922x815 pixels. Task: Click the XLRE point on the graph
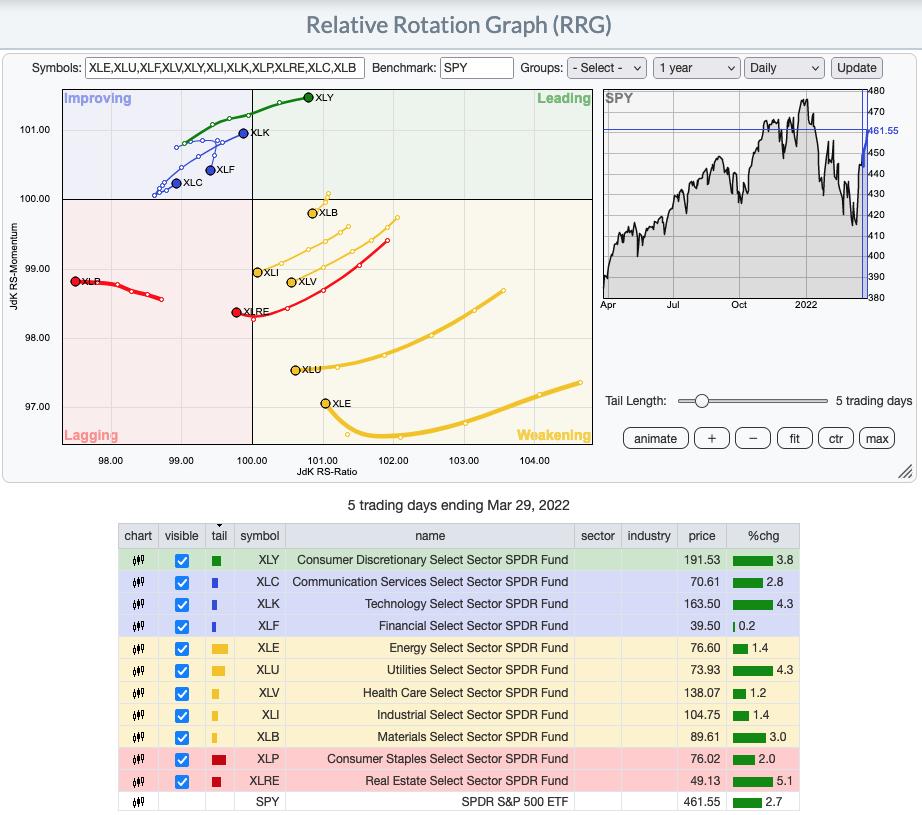pyautogui.click(x=236, y=312)
